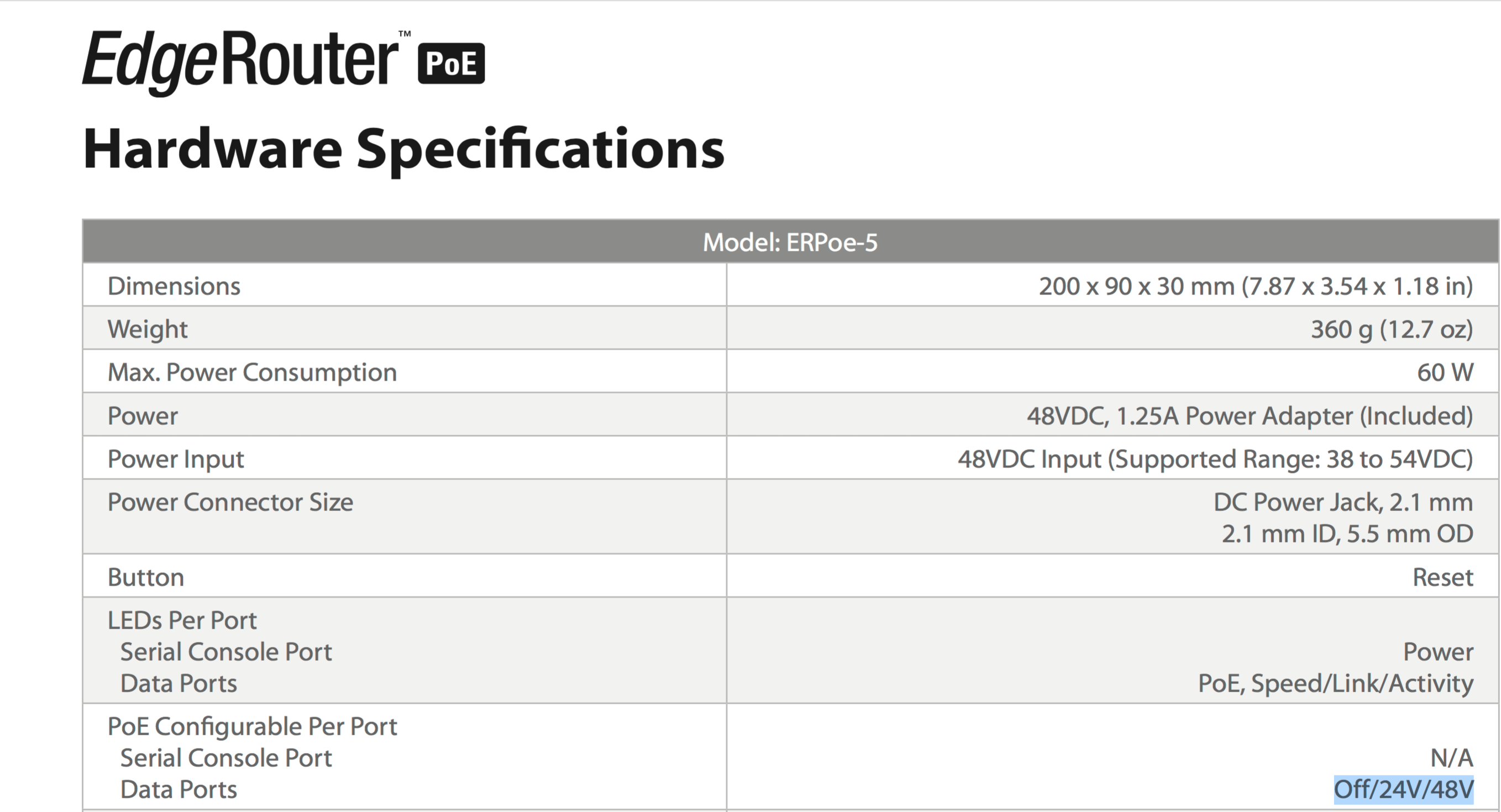Click the highlighted Off/24V/48V text
Viewport: 1501px width, 812px height.
click(x=1404, y=790)
